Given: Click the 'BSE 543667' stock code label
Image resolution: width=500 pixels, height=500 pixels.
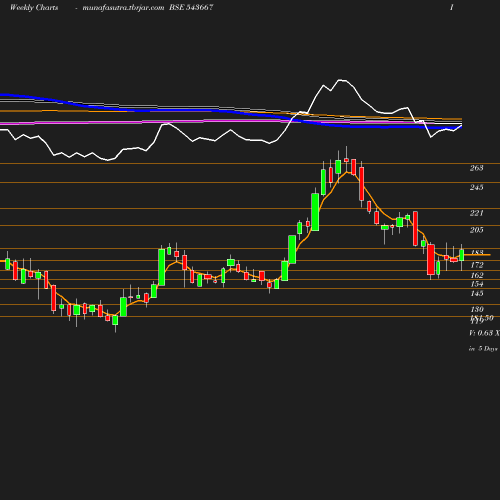Looking at the screenshot, I should point(191,7).
